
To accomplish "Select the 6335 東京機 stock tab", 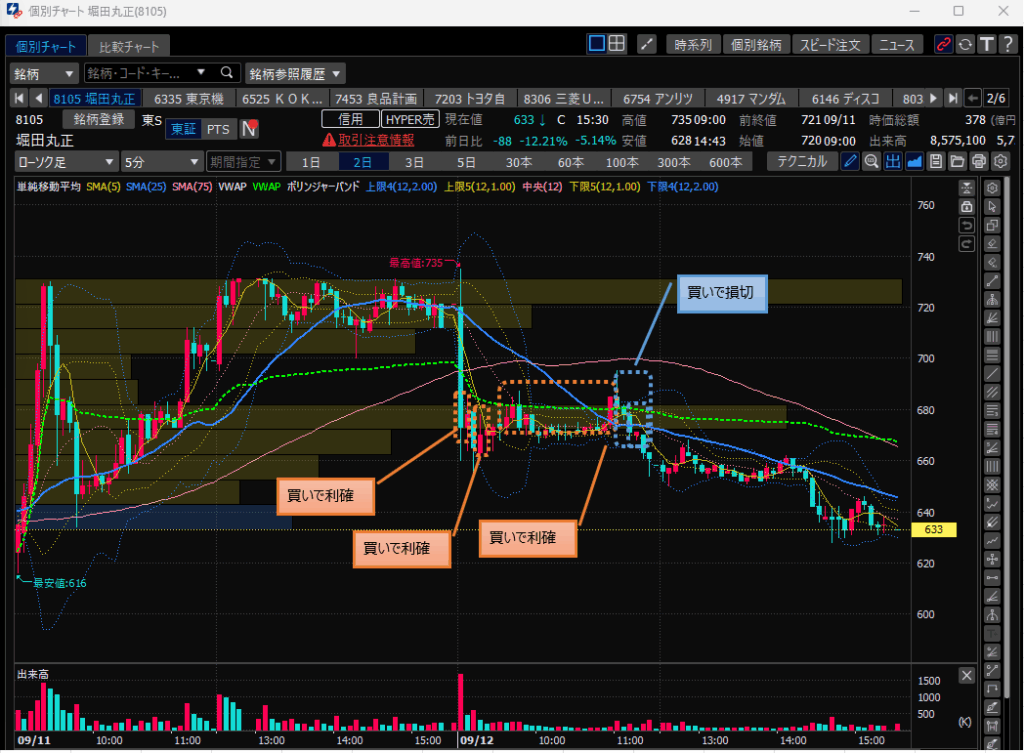I will pyautogui.click(x=195, y=98).
